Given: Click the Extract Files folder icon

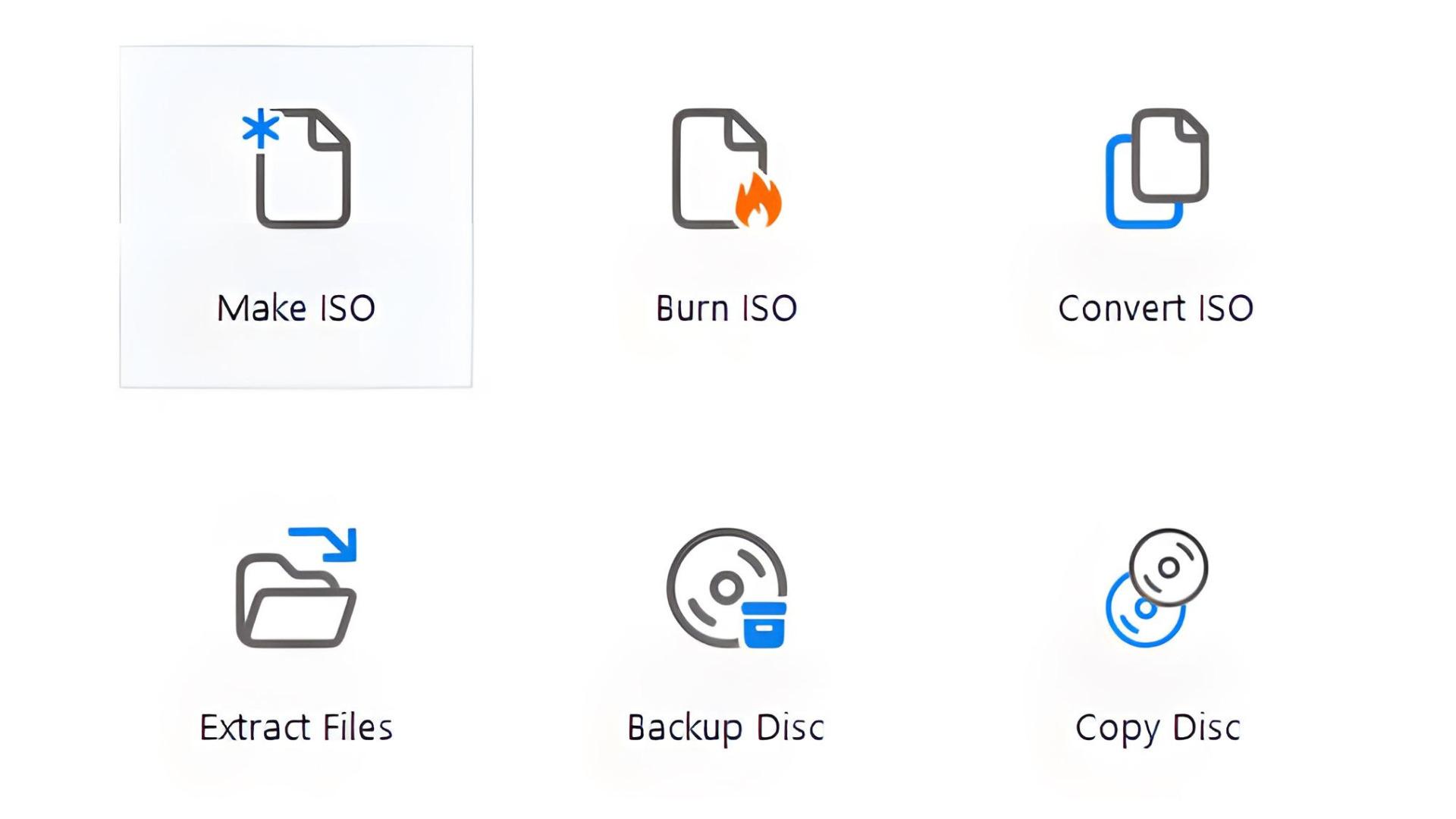Looking at the screenshot, I should tap(297, 588).
